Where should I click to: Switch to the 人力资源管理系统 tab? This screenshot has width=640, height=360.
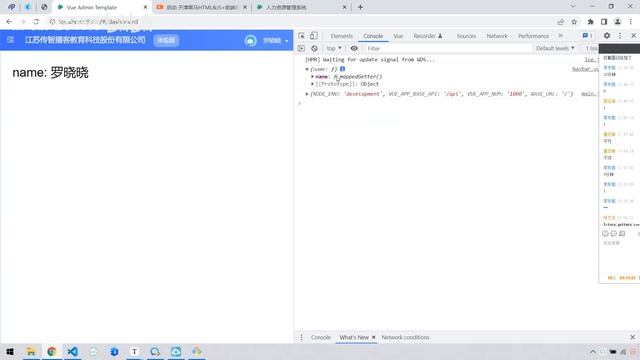click(x=301, y=7)
